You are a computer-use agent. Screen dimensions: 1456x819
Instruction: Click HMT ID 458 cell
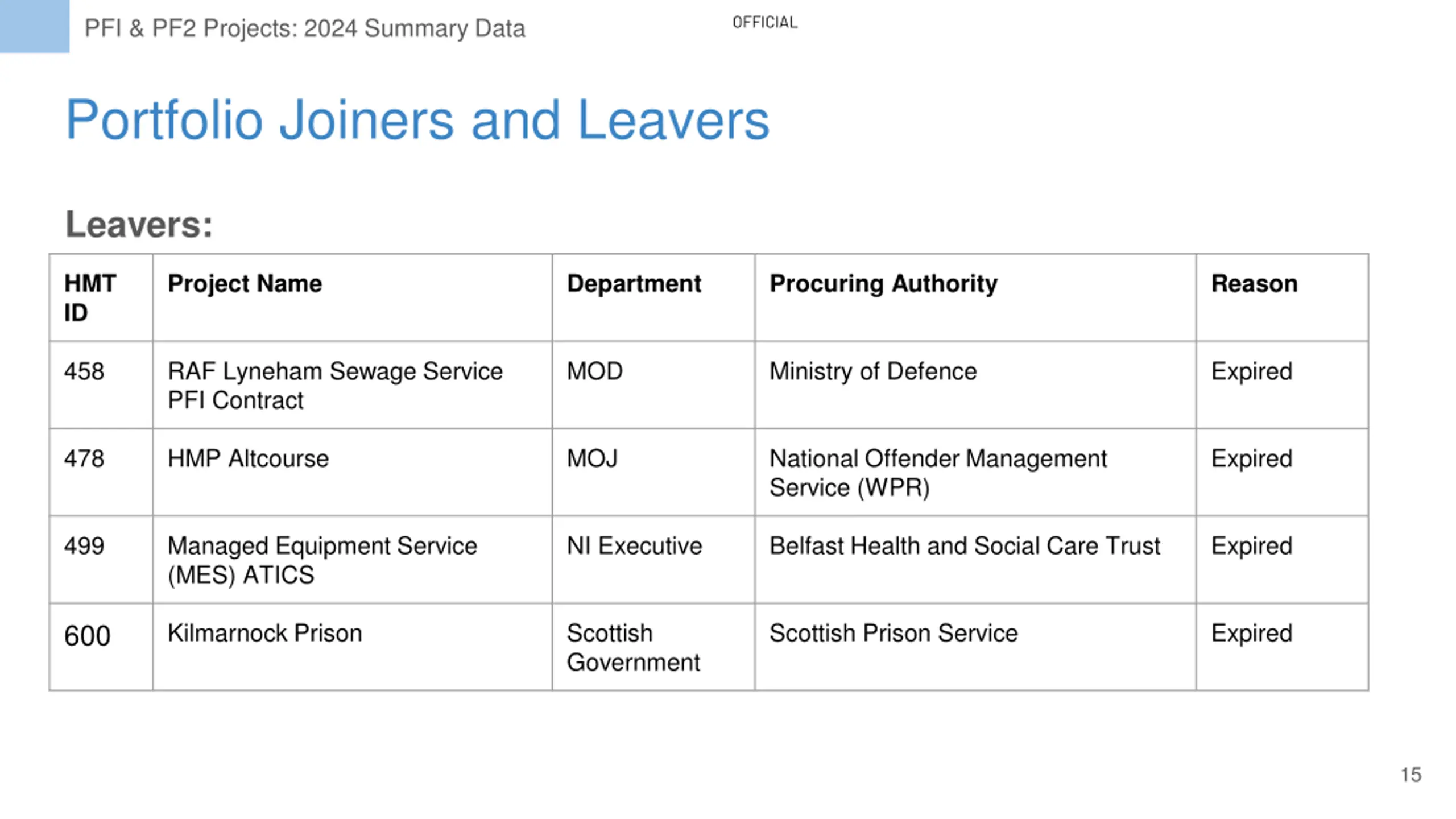pos(101,385)
